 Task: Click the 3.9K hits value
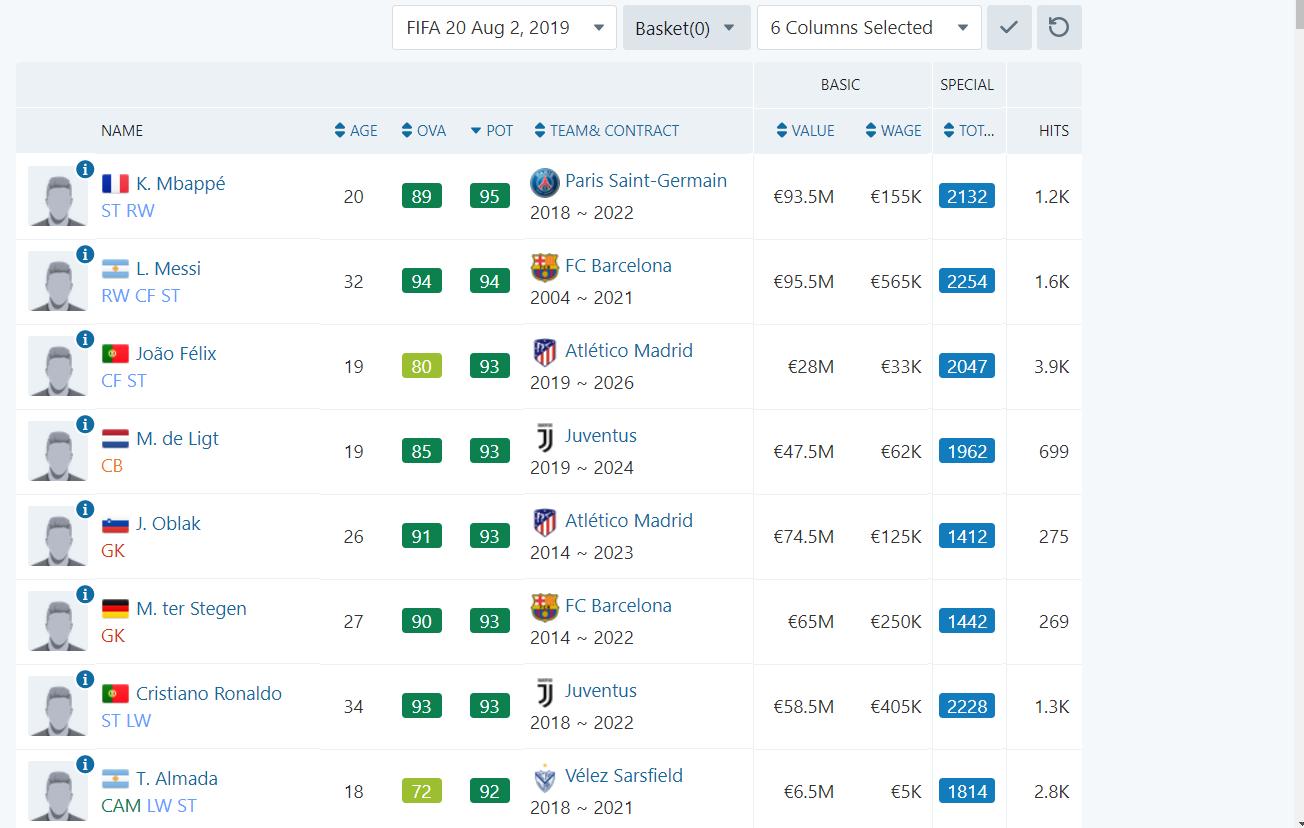(x=1052, y=367)
